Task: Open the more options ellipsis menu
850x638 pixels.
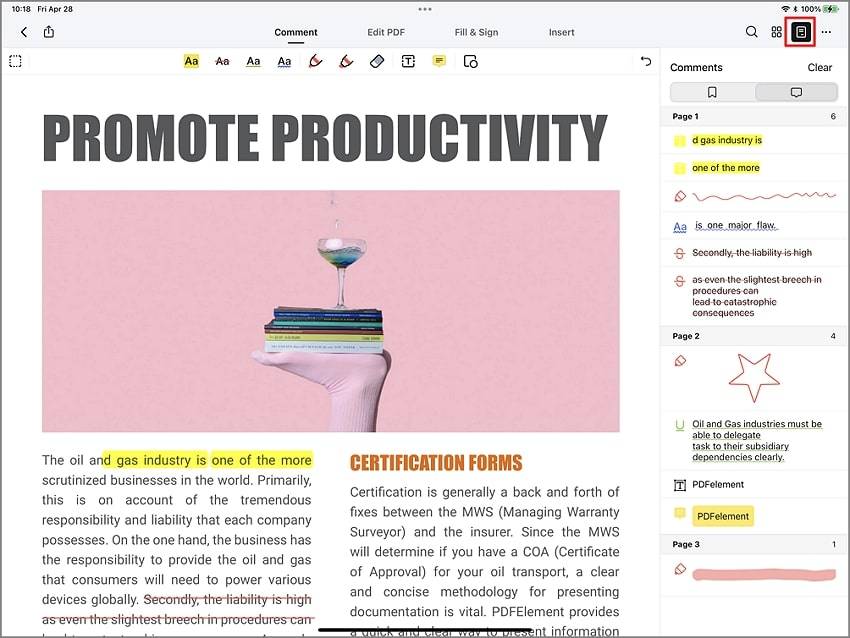Action: pyautogui.click(x=826, y=32)
